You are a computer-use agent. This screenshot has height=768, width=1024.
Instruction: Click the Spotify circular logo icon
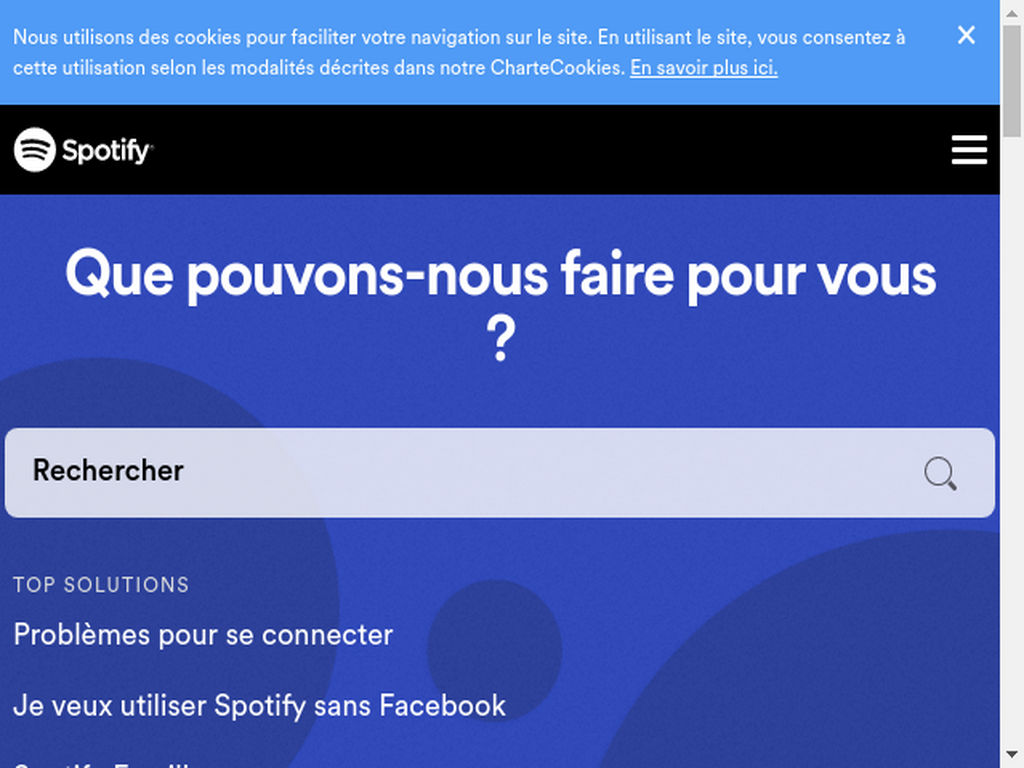[35, 150]
